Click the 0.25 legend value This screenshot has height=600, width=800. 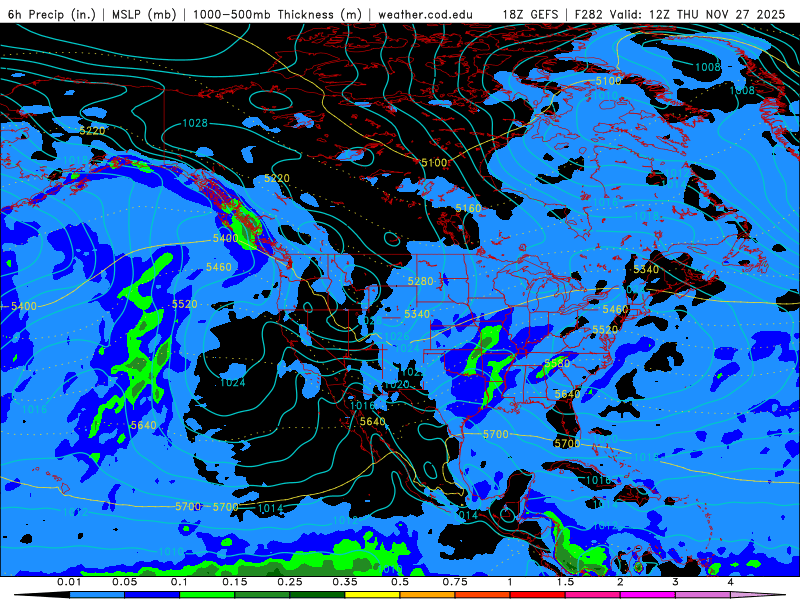[290, 582]
